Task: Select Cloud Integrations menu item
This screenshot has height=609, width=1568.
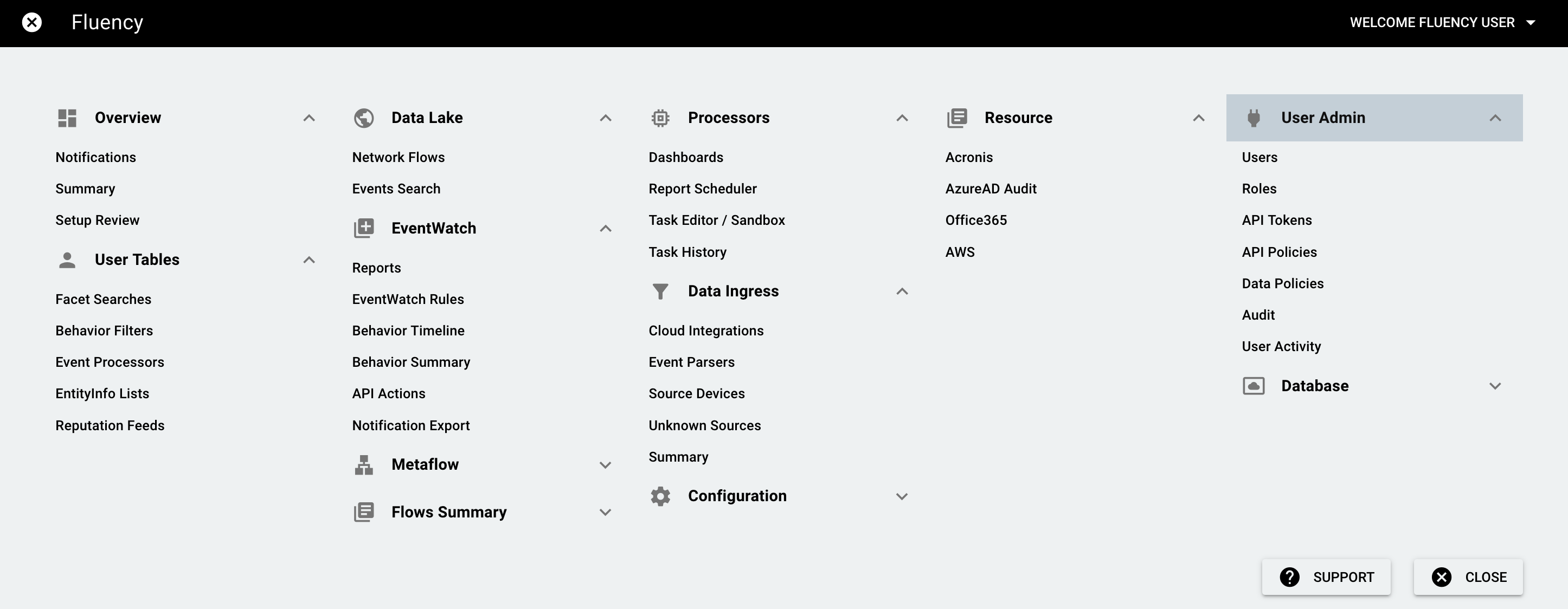Action: click(706, 331)
